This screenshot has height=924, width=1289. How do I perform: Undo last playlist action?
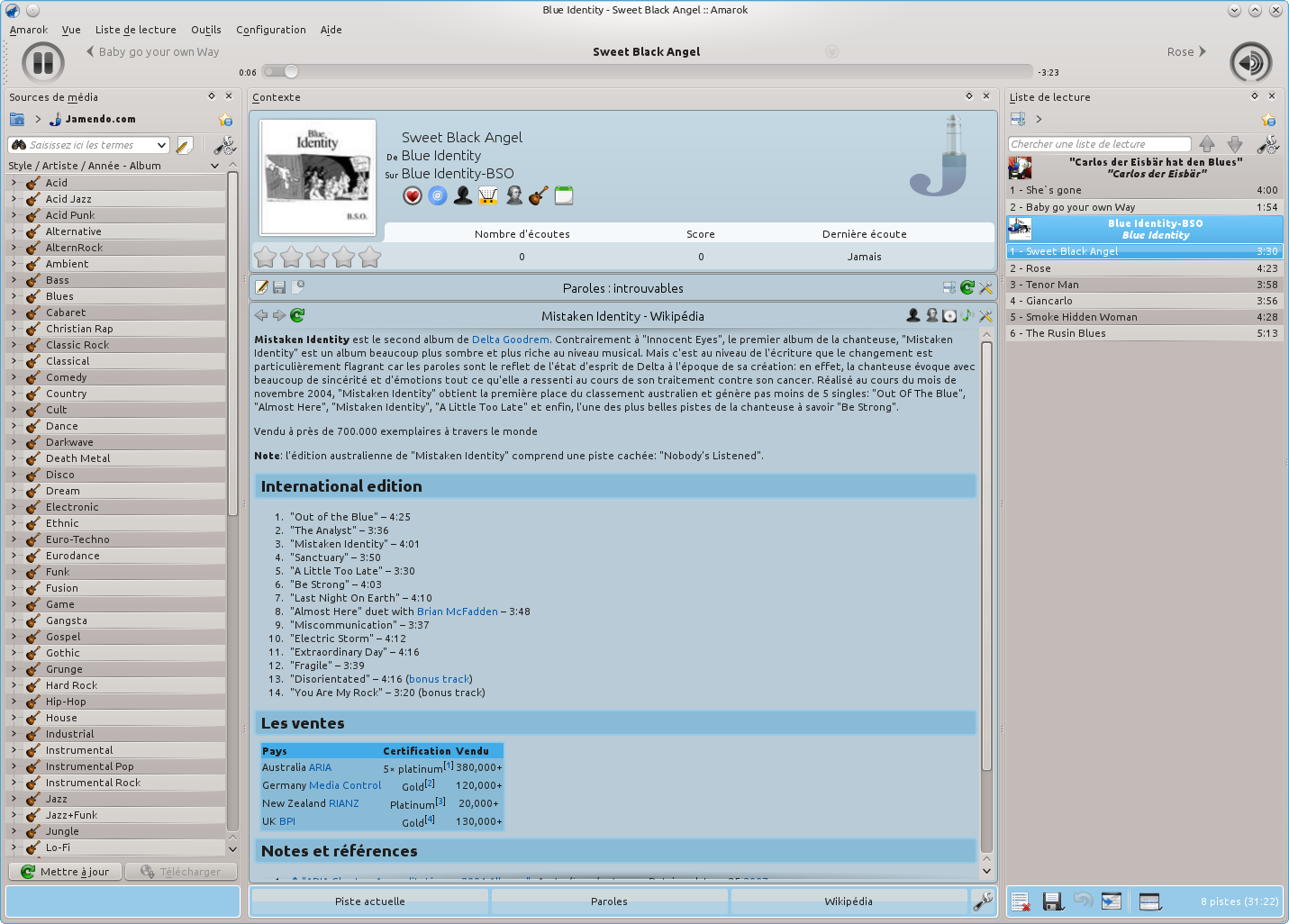pyautogui.click(x=1083, y=901)
